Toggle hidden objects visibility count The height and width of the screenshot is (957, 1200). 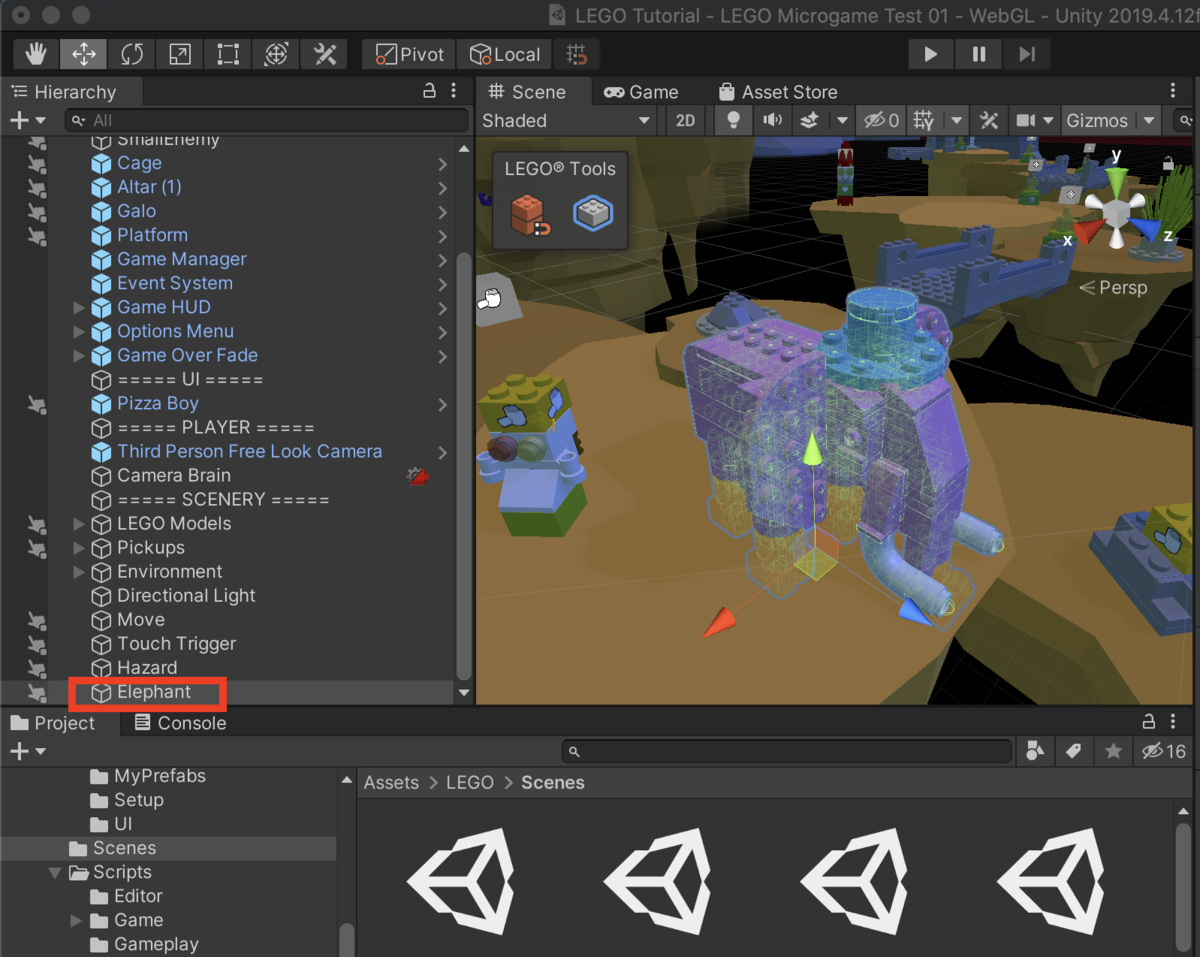click(882, 121)
